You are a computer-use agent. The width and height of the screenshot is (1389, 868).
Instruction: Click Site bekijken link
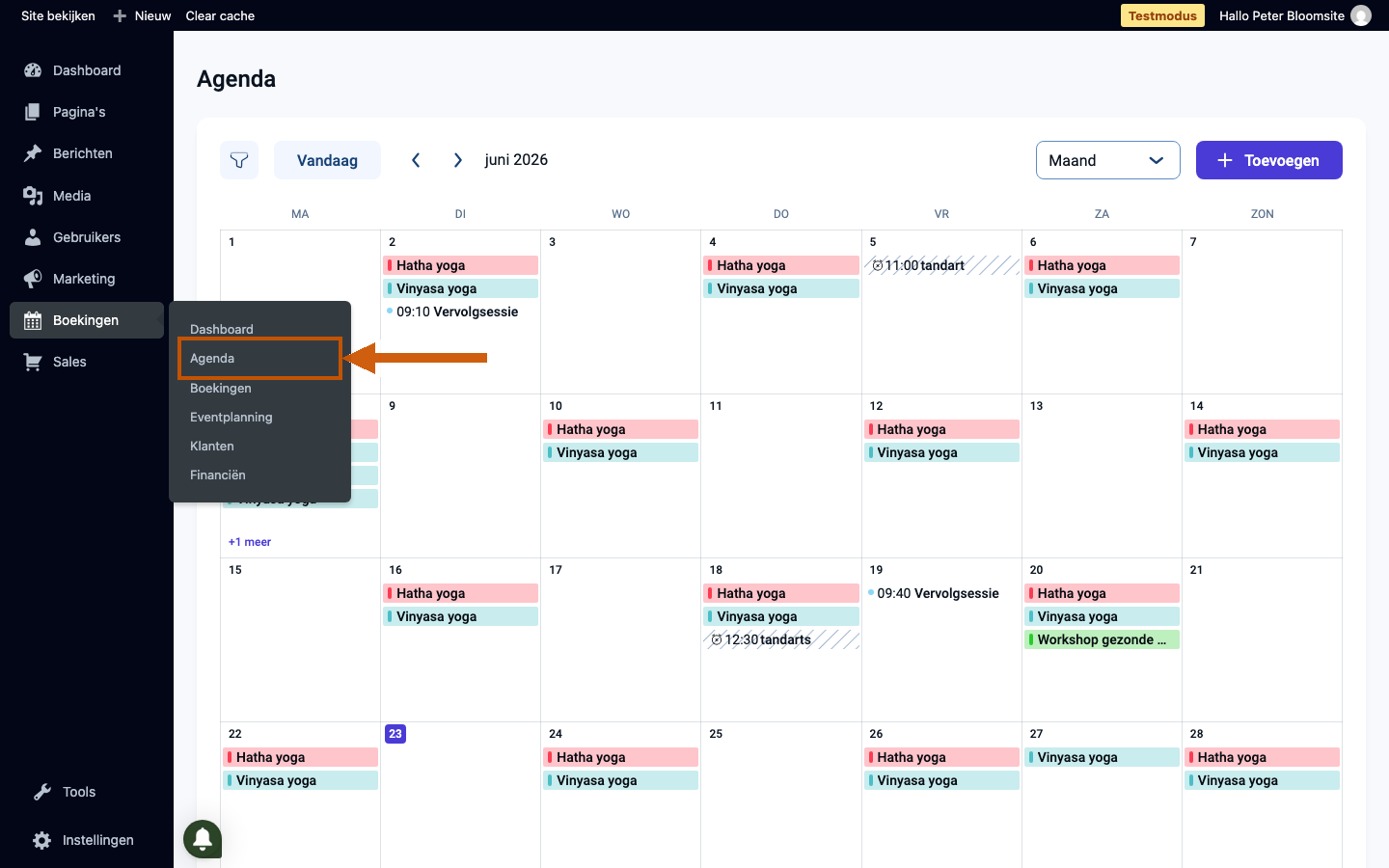[58, 15]
